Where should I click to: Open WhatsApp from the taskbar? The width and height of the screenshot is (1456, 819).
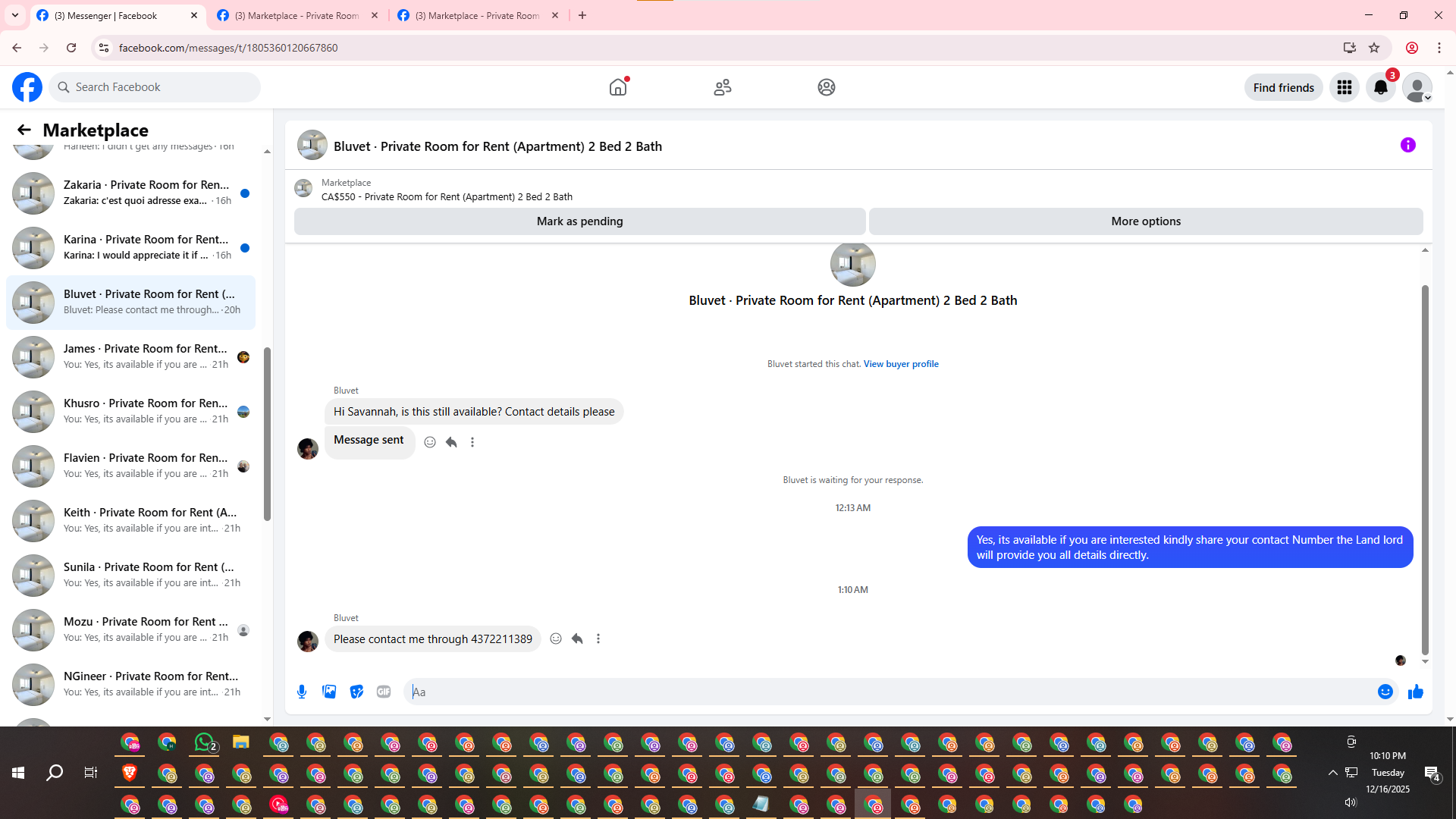click(205, 742)
